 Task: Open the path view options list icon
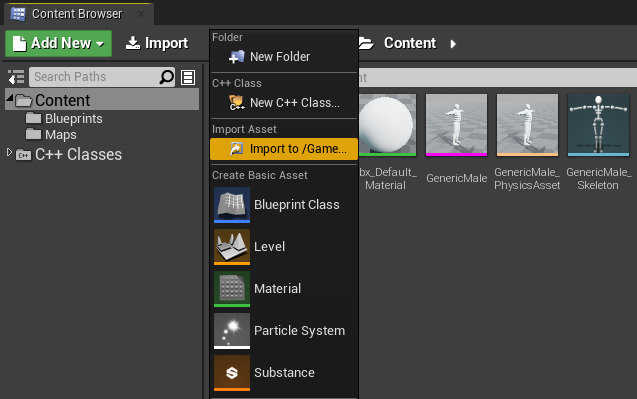point(188,77)
